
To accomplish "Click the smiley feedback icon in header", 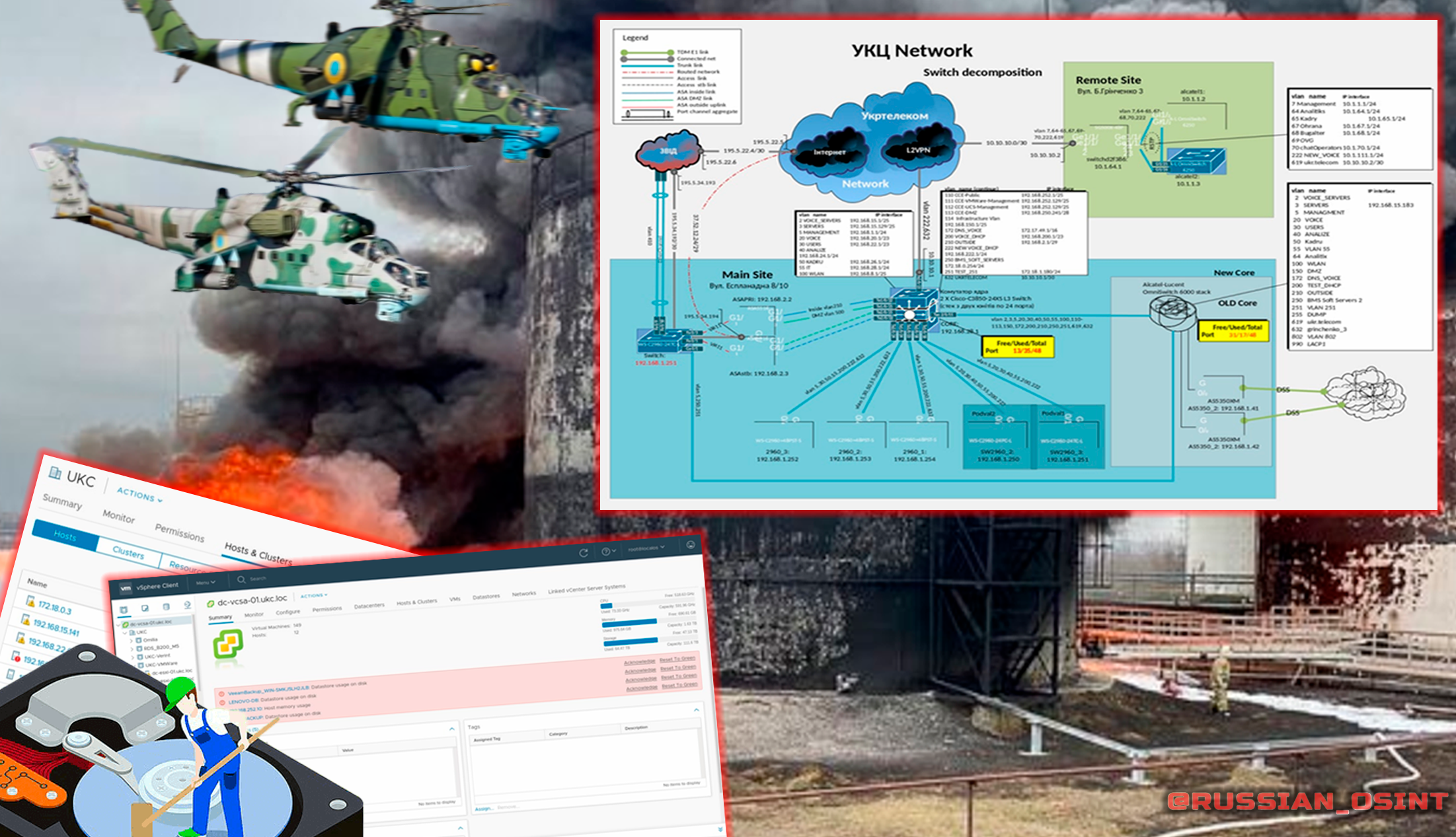I will tap(691, 544).
